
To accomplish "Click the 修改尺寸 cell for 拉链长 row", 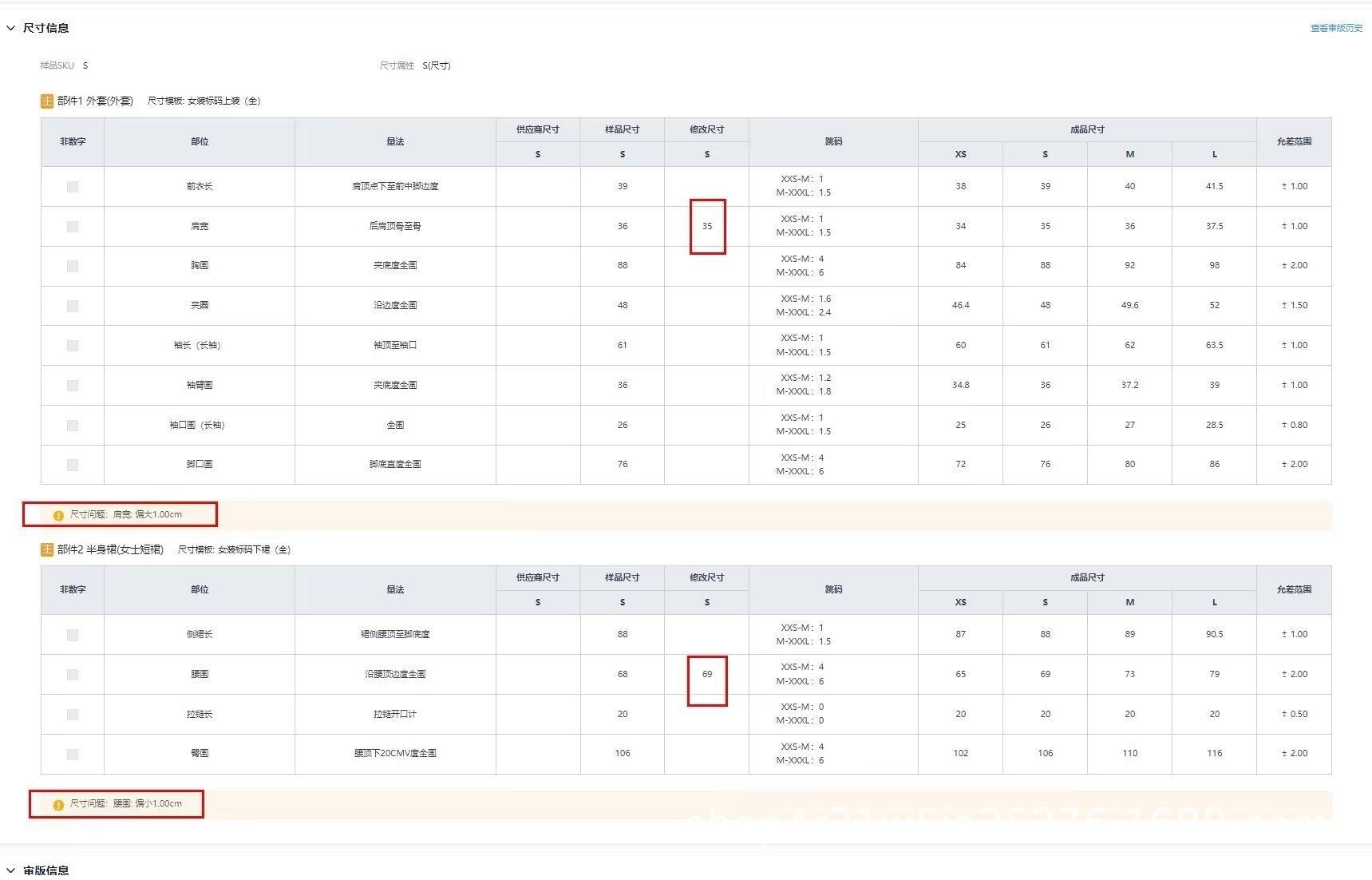I will point(707,715).
